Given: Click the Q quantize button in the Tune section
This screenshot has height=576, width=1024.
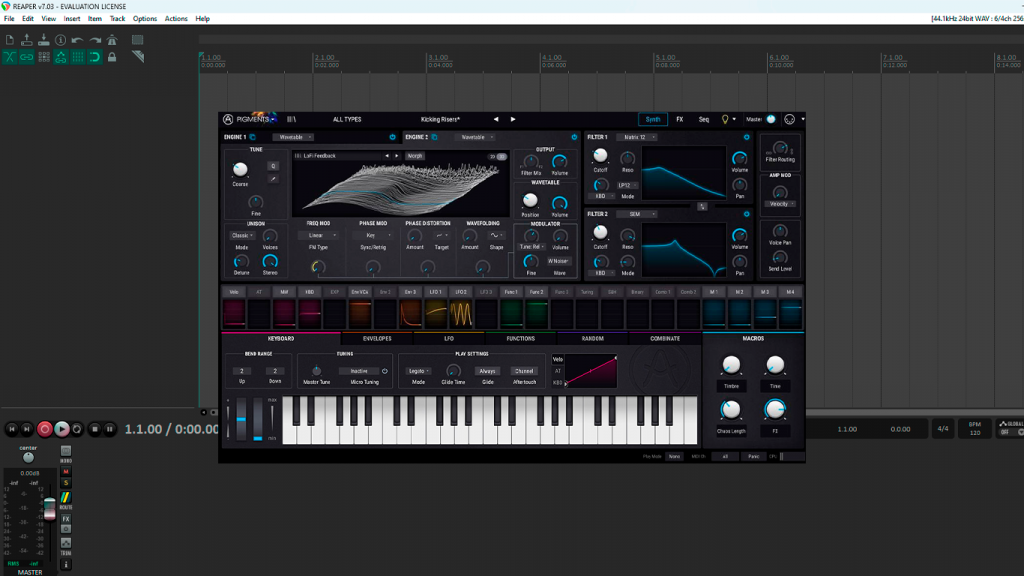Looking at the screenshot, I should [273, 166].
